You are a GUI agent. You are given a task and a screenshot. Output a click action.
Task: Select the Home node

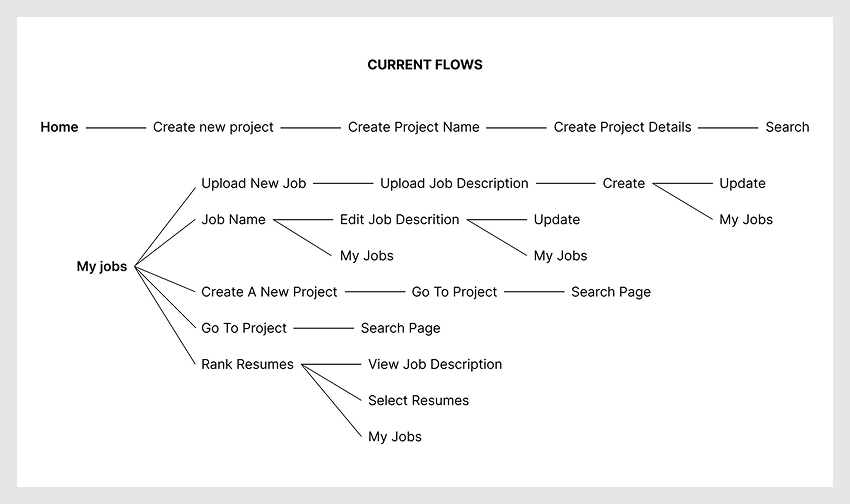click(59, 127)
